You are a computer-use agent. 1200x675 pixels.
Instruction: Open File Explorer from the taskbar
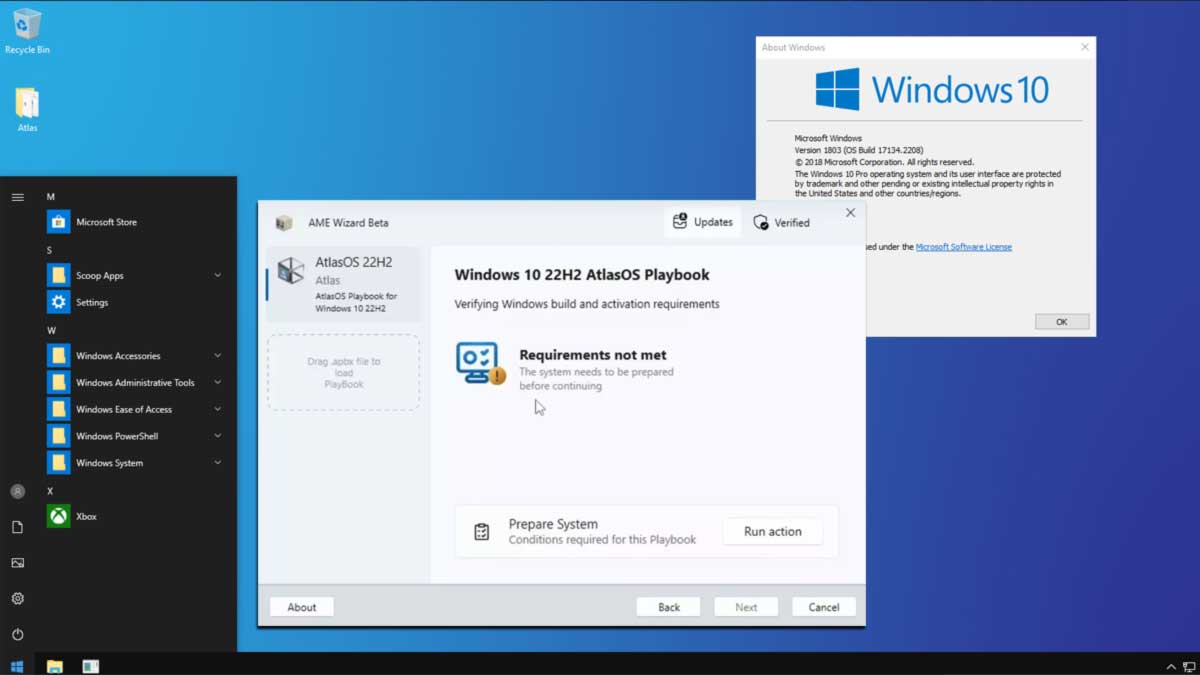coord(55,665)
